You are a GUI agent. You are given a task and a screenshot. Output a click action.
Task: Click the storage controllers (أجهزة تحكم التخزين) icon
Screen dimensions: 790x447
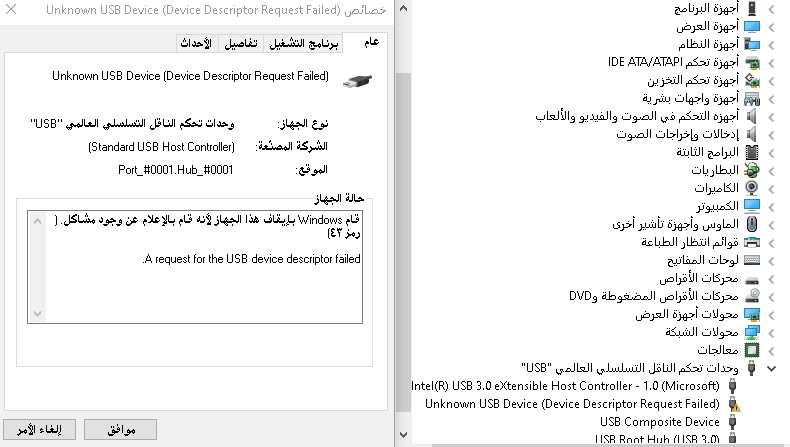pyautogui.click(x=752, y=81)
